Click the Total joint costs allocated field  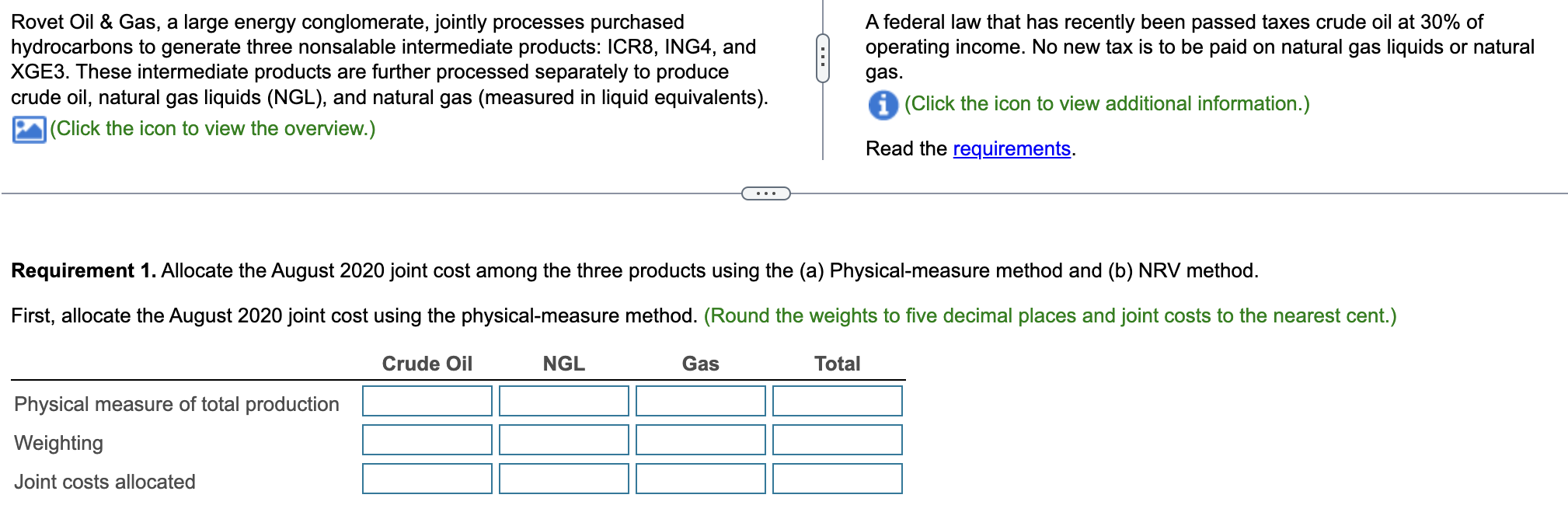pyautogui.click(x=836, y=479)
